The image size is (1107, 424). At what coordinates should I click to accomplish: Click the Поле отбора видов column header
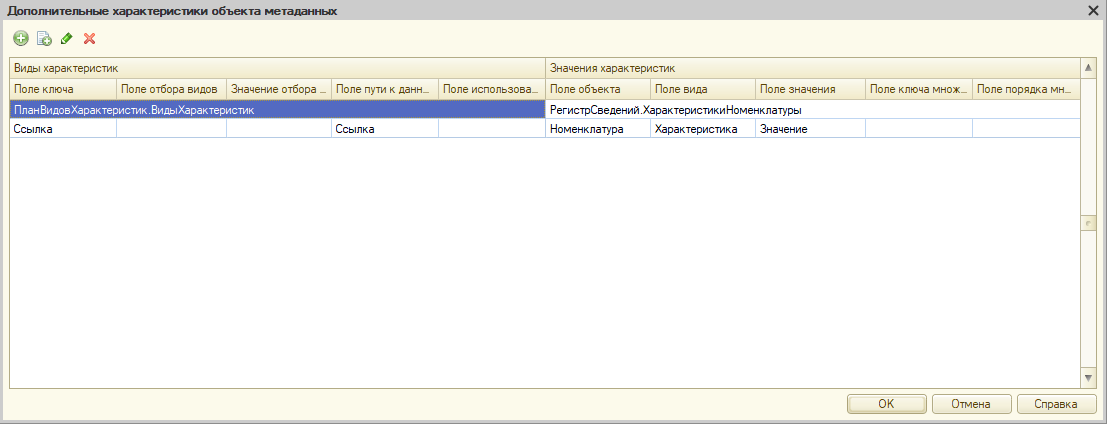pos(172,89)
